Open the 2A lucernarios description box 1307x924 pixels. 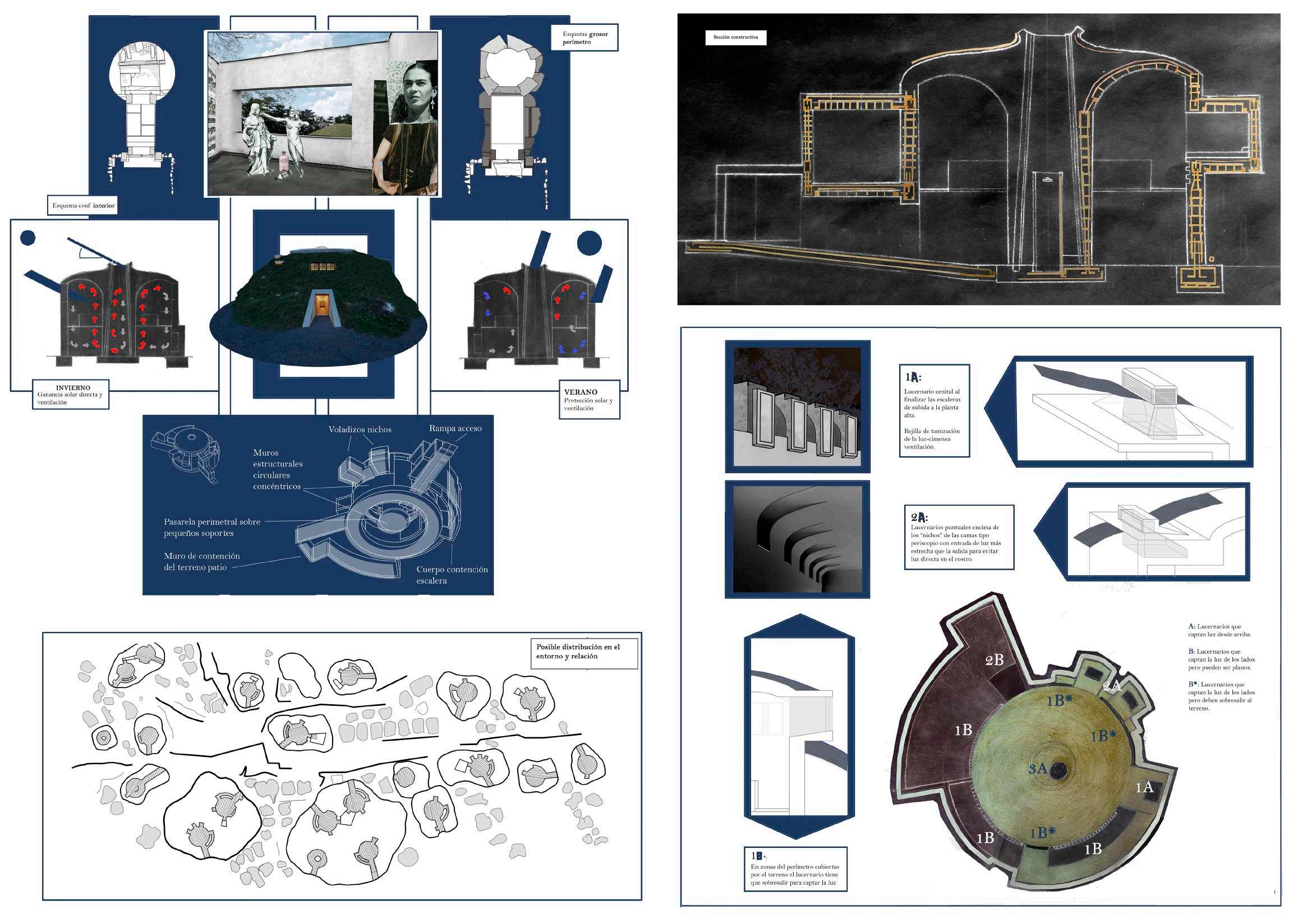[959, 537]
